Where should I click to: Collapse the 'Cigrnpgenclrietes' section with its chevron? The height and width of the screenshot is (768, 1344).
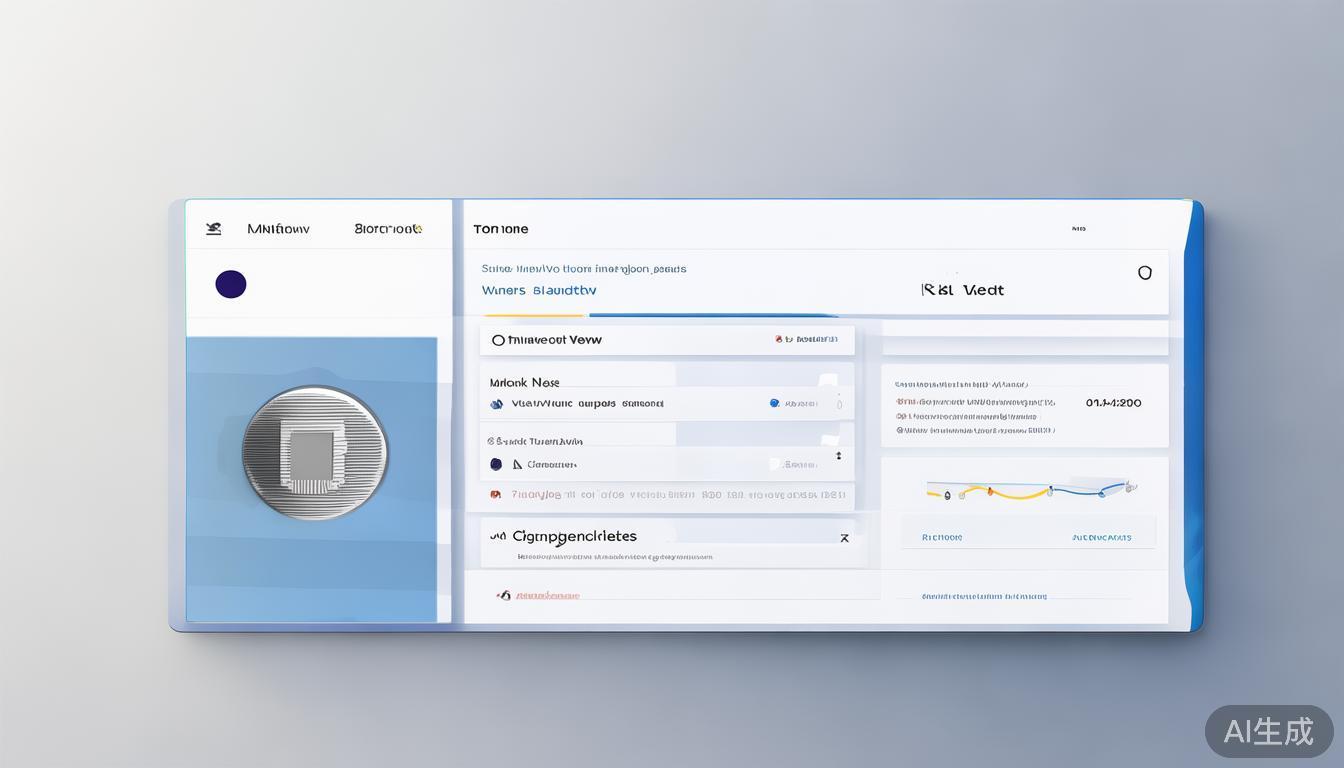(x=844, y=538)
